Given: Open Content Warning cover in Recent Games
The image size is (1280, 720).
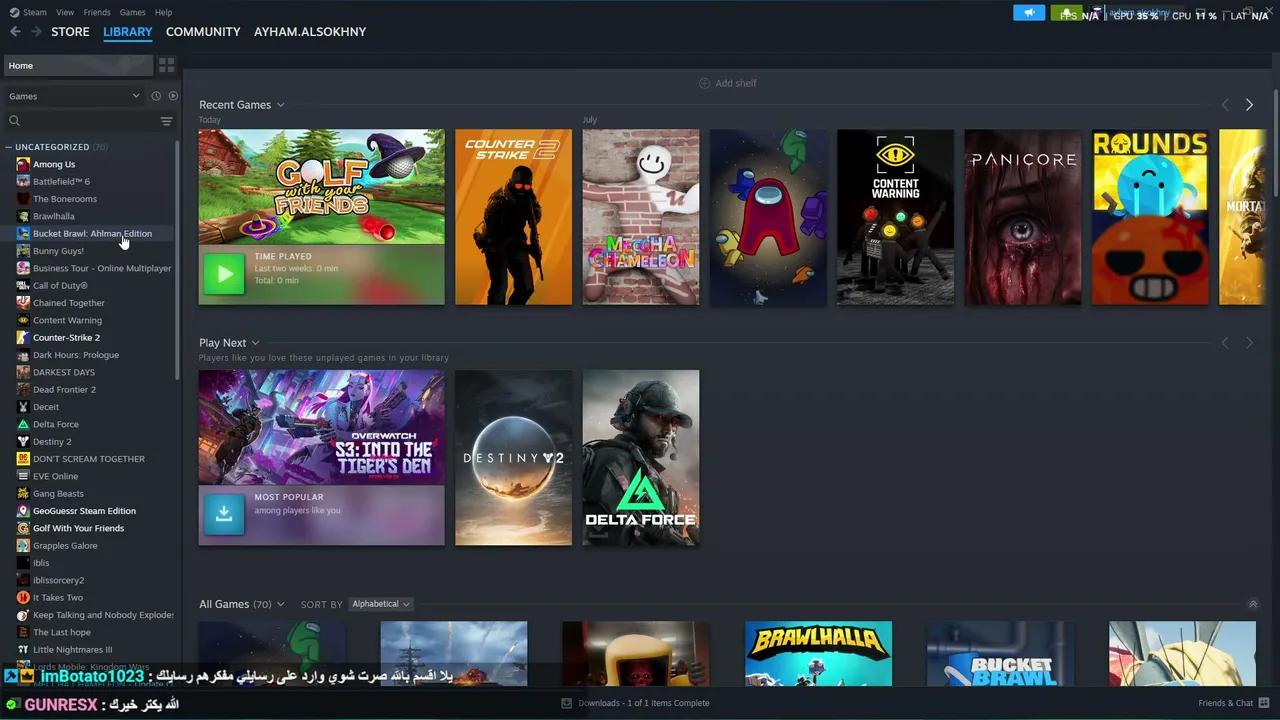Looking at the screenshot, I should click(896, 217).
